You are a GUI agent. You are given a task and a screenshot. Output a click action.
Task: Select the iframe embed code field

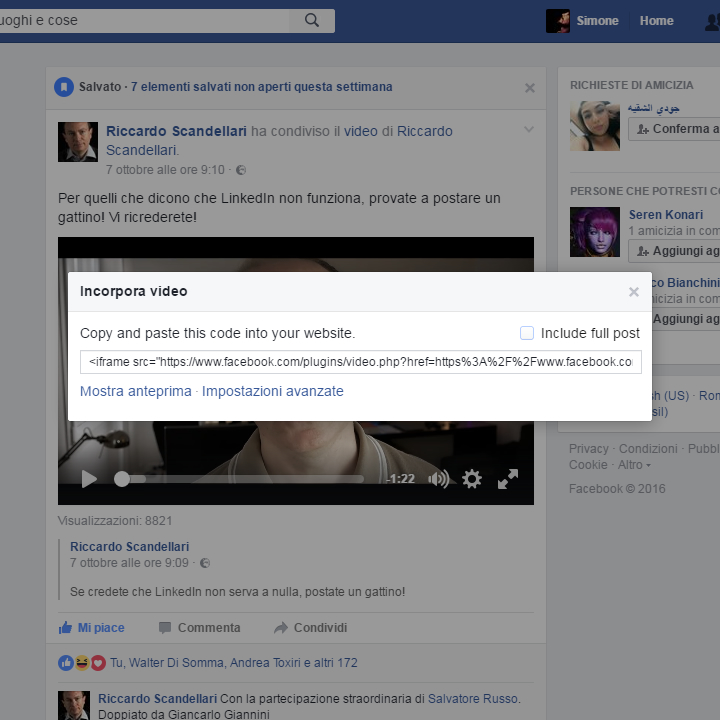(x=360, y=362)
